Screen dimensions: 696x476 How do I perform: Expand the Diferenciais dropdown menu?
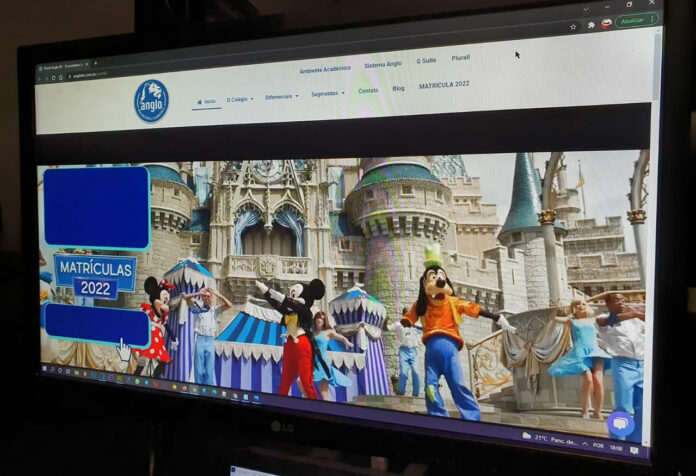[x=282, y=96]
